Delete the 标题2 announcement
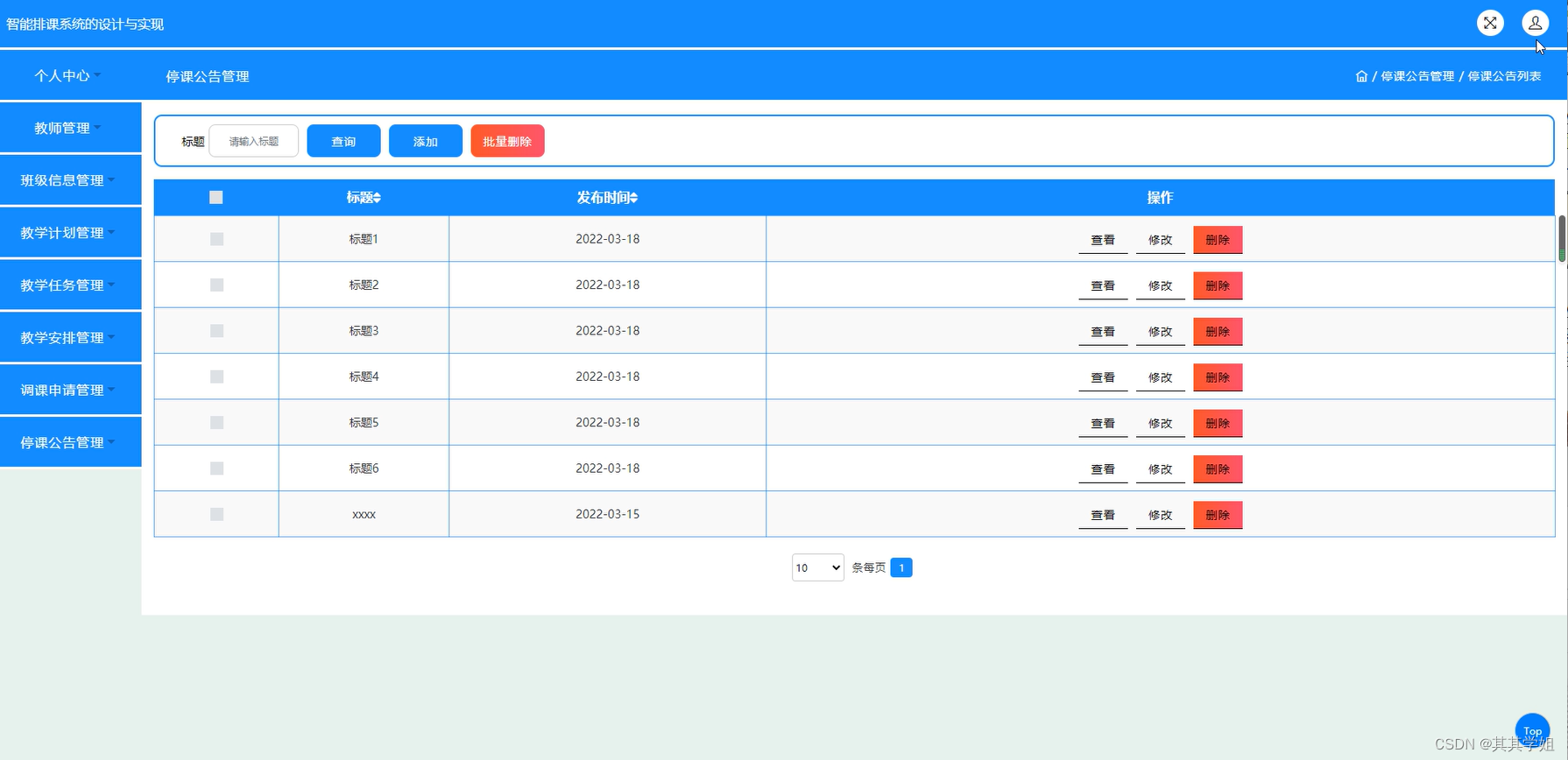Screen dimensions: 1568x760 [x=1218, y=285]
